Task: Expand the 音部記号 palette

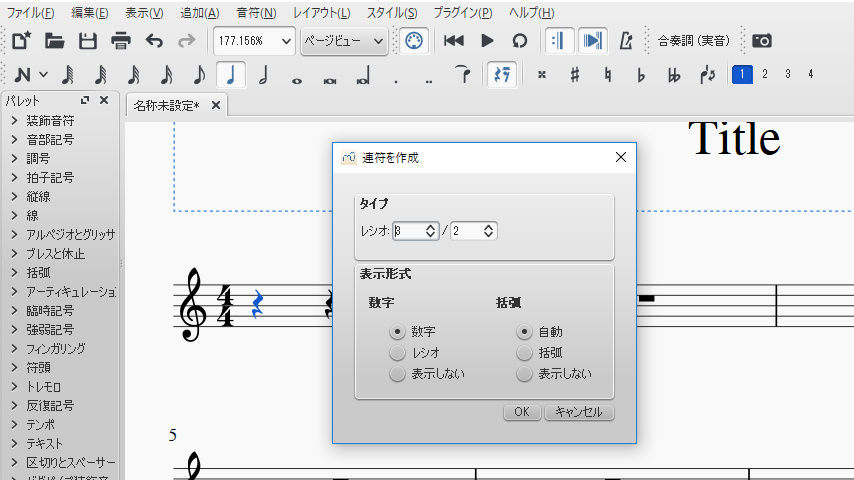Action: pyautogui.click(x=14, y=139)
